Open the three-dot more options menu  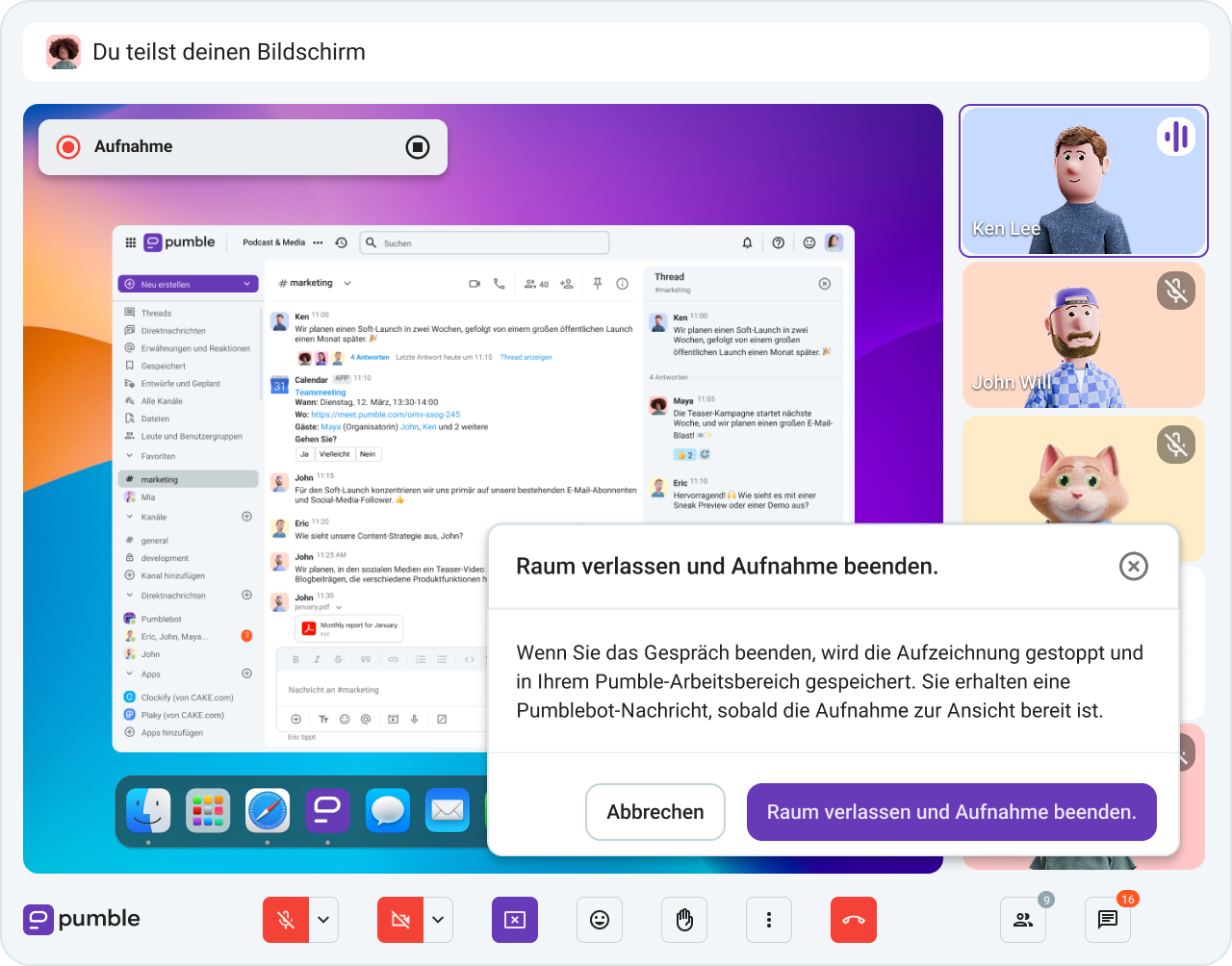768,920
